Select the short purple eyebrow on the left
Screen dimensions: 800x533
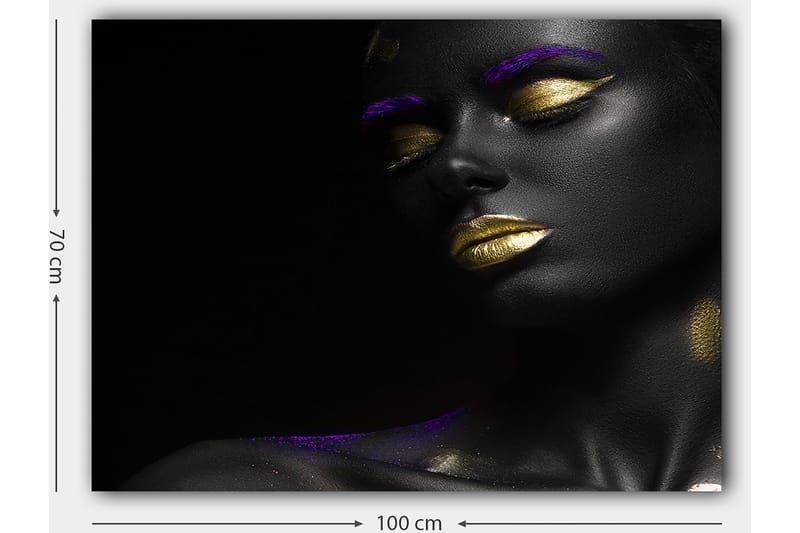pos(392,106)
